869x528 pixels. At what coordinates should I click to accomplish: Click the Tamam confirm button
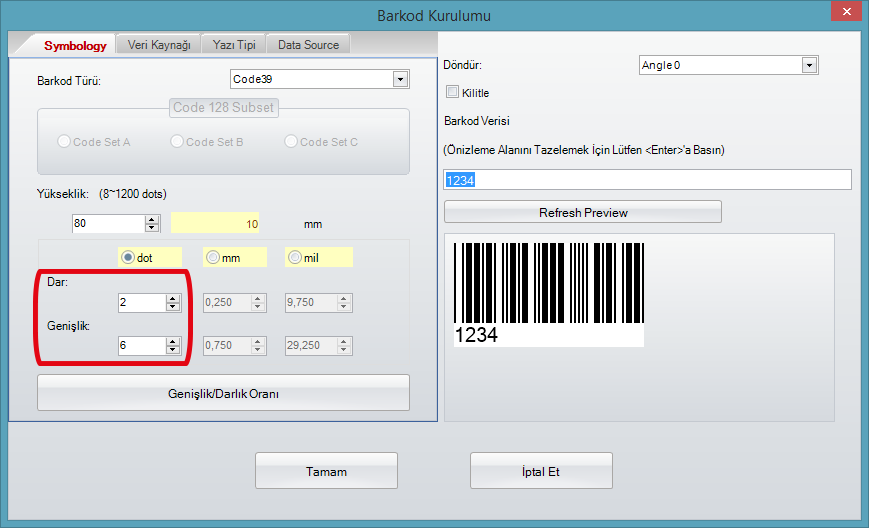(326, 471)
